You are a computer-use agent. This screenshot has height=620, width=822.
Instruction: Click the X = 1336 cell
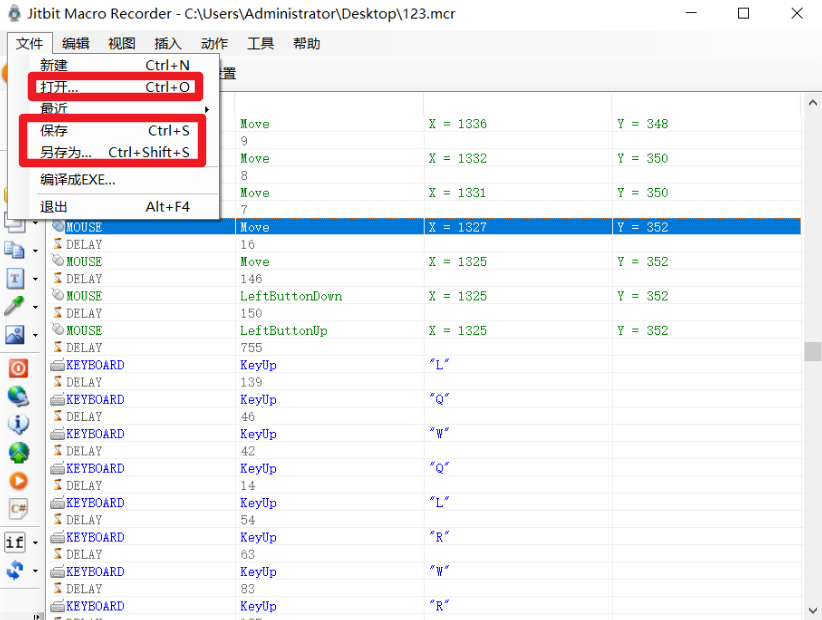[x=517, y=124]
